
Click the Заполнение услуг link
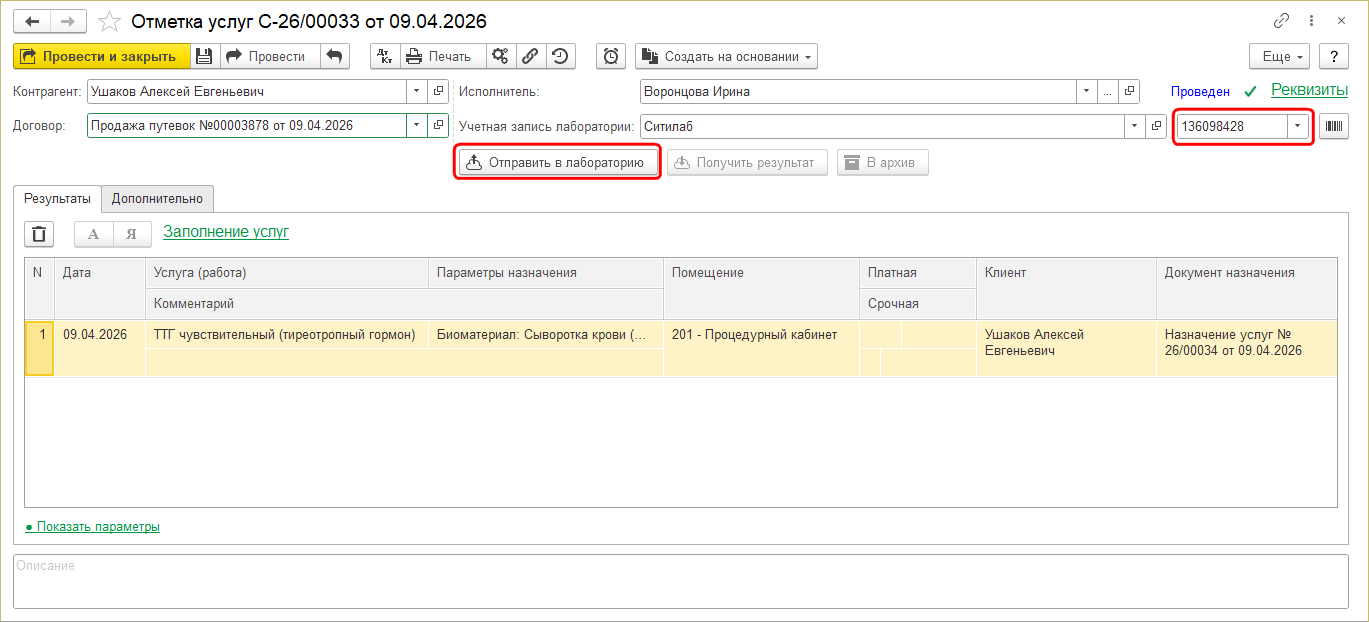[x=226, y=232]
